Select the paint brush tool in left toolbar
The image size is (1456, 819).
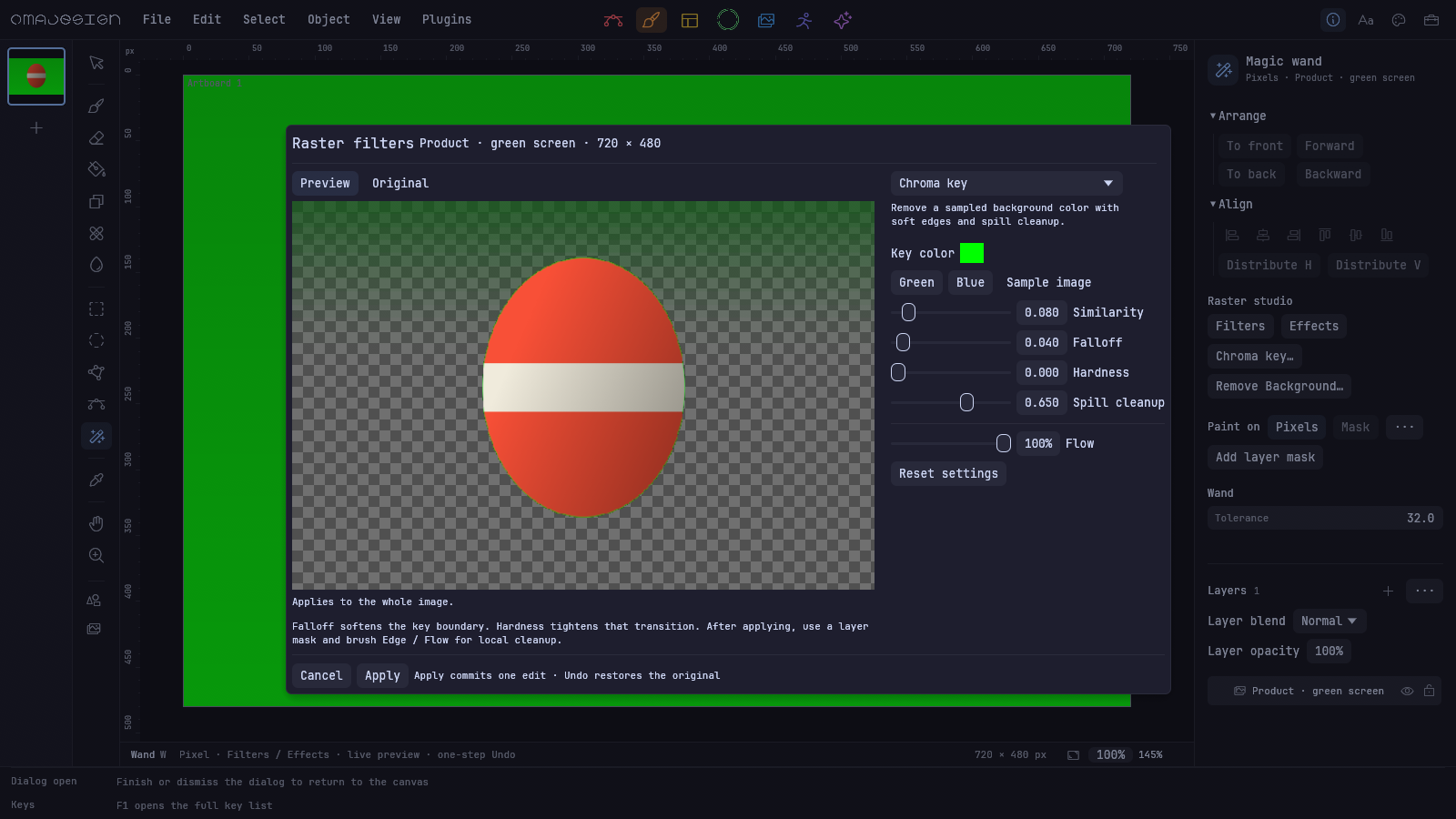[96, 106]
